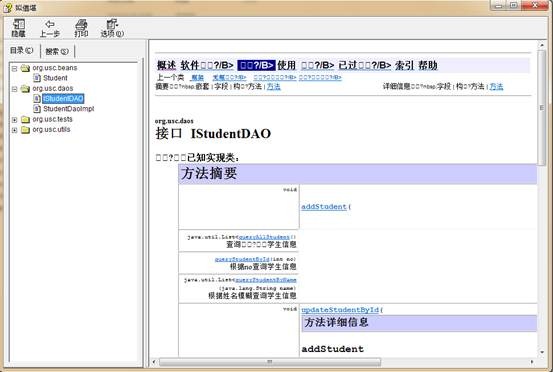Screen dimensions: 553x372
Task: Switch to the 搜索 (Search) tab
Action: (57, 51)
